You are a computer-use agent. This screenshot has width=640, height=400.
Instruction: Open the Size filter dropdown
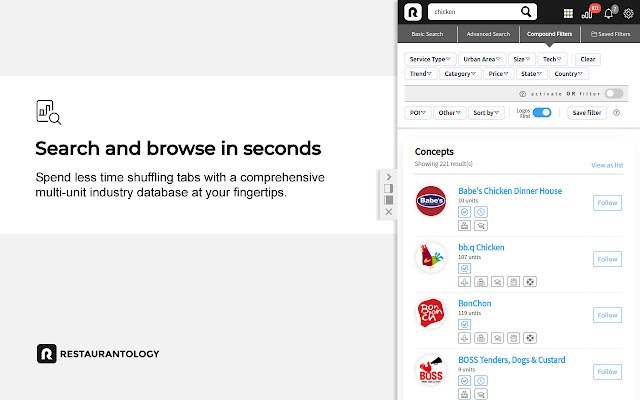(x=521, y=59)
